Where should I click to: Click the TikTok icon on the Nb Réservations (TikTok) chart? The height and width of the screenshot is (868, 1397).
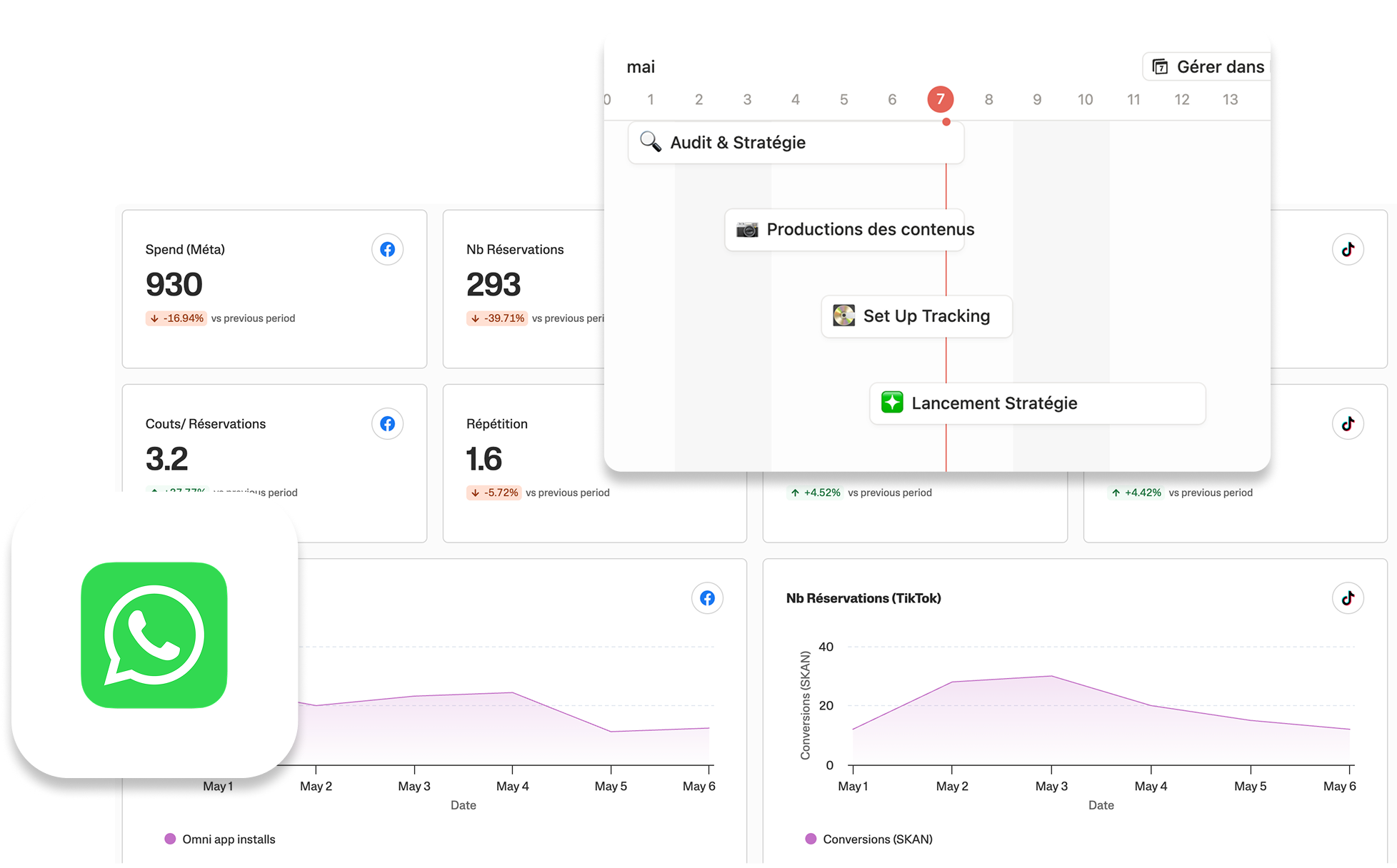(x=1348, y=598)
